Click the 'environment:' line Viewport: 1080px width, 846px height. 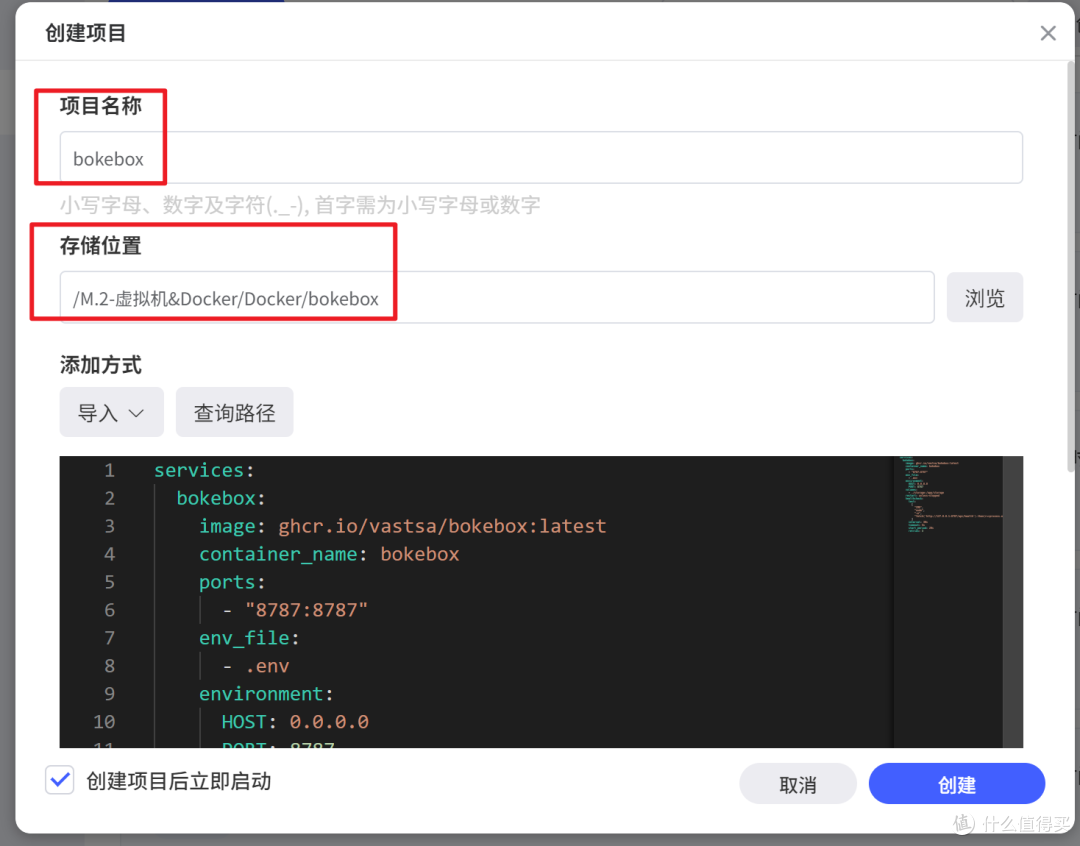266,694
